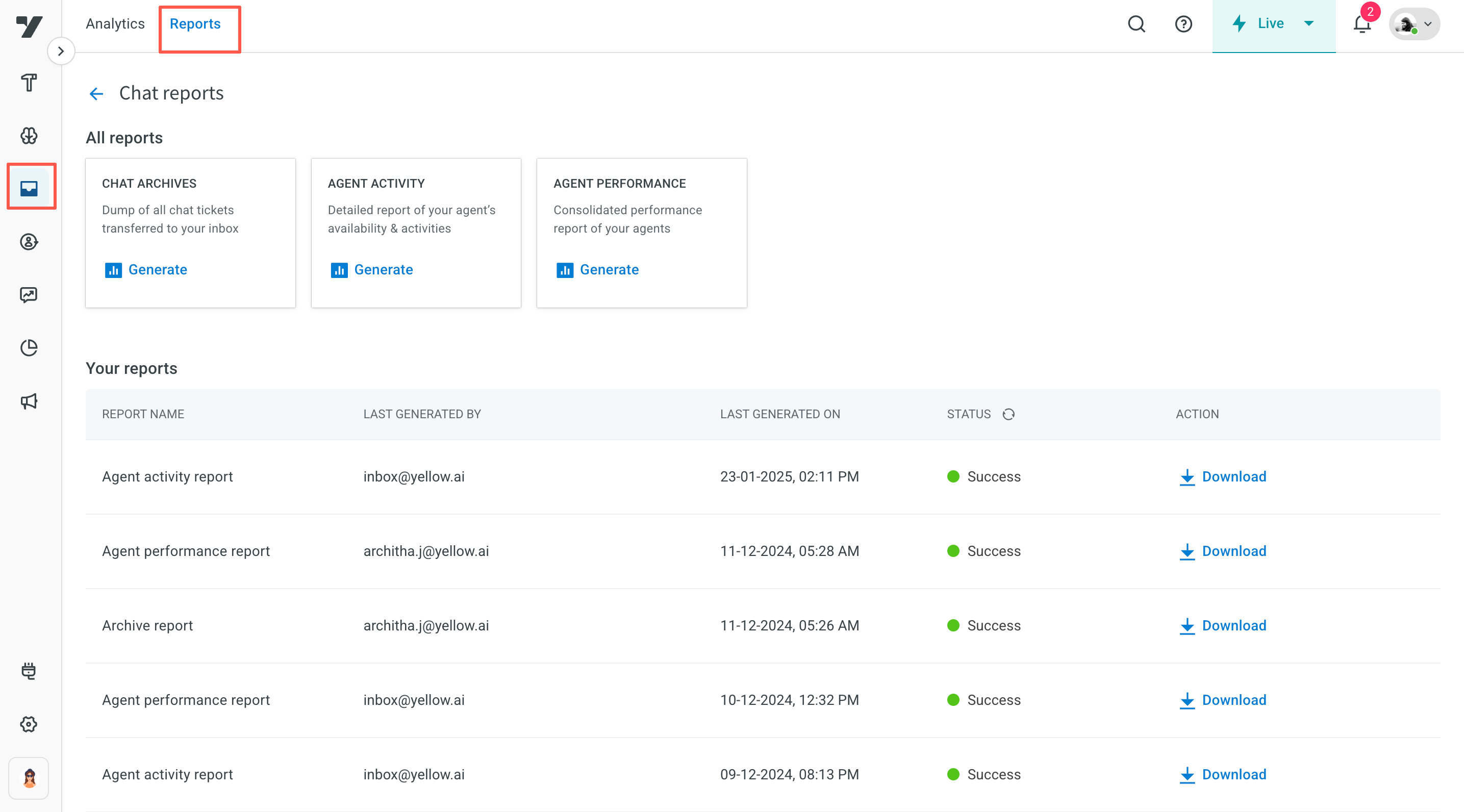The height and width of the screenshot is (812, 1464).
Task: Download the 09-12-2024 Agent activity report
Action: (x=1222, y=774)
